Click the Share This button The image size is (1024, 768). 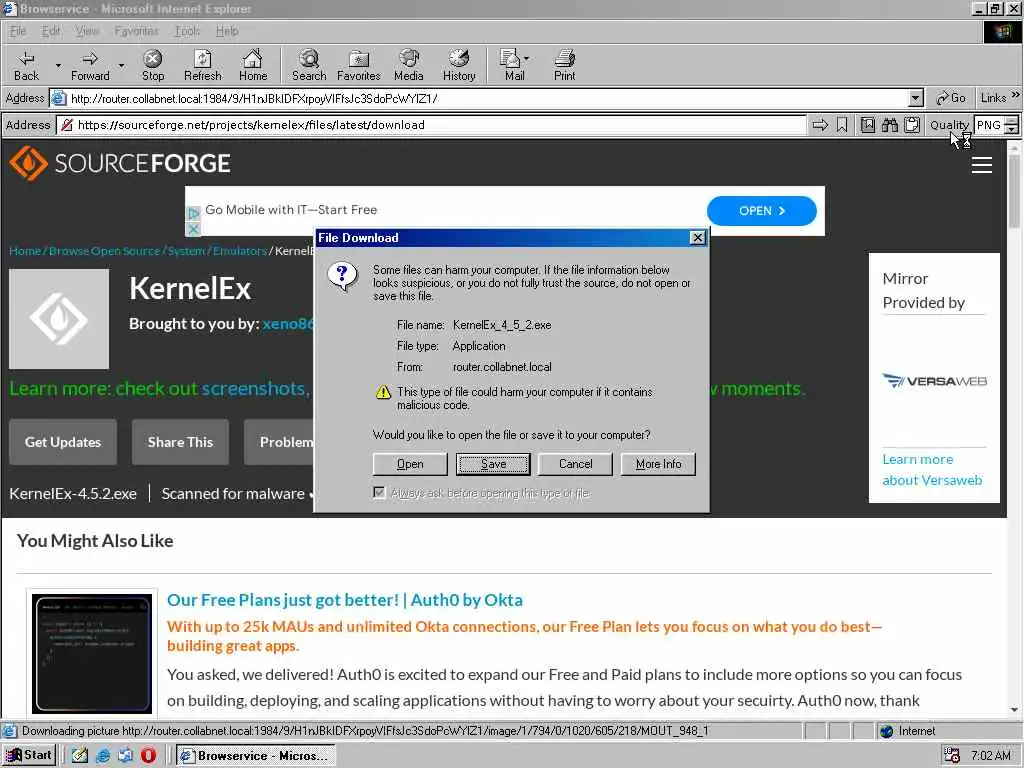(180, 442)
